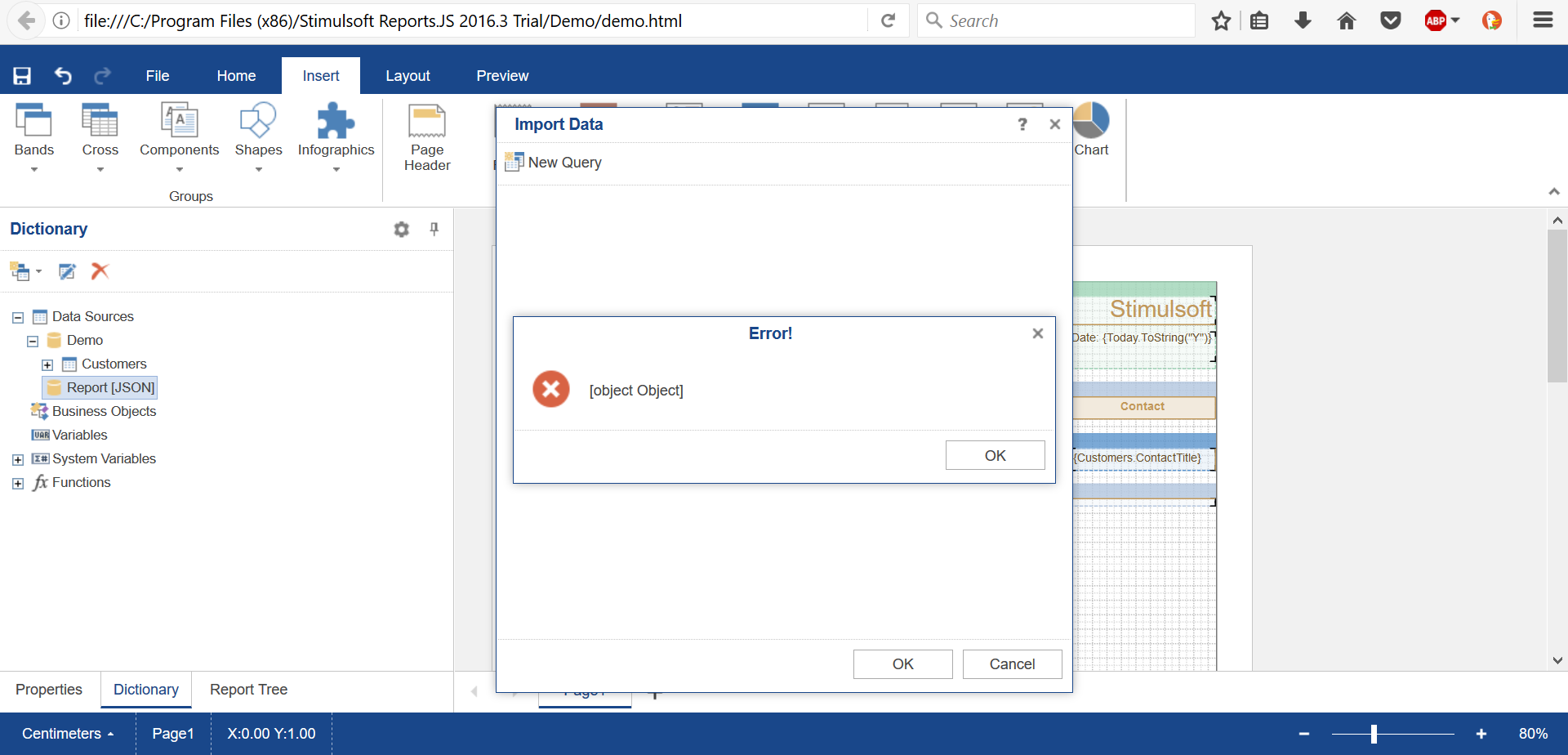Collapse the ribbon with chevron arrow

point(1554,191)
